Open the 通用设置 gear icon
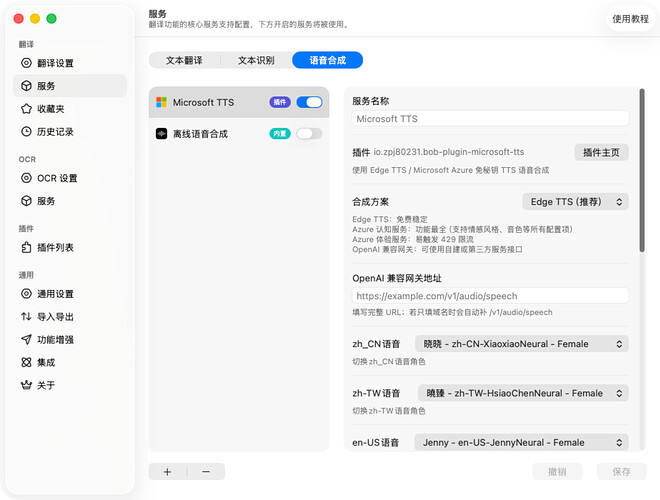Viewport: 660px width, 500px height. pyautogui.click(x=26, y=294)
